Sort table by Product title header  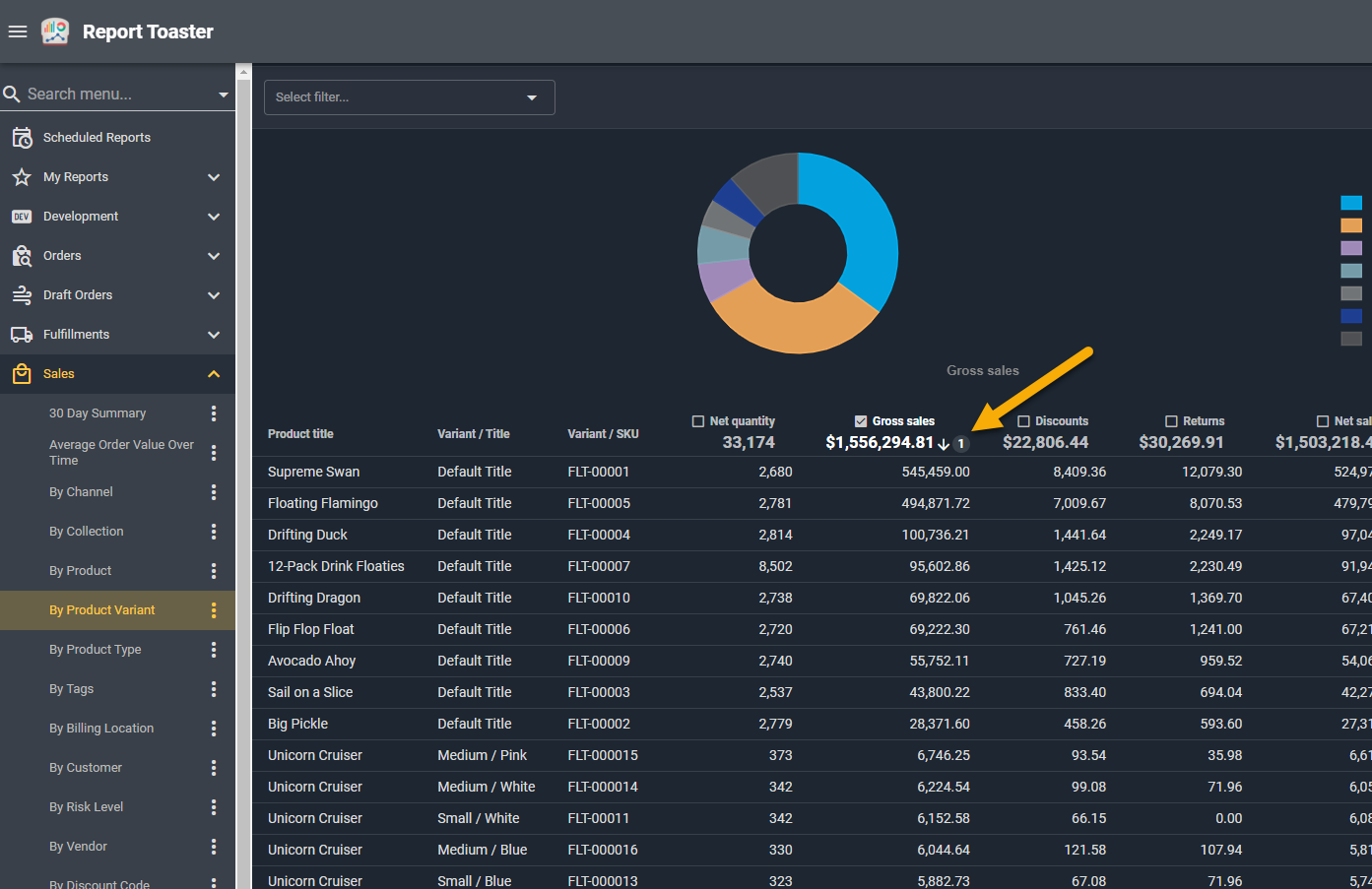click(x=300, y=434)
